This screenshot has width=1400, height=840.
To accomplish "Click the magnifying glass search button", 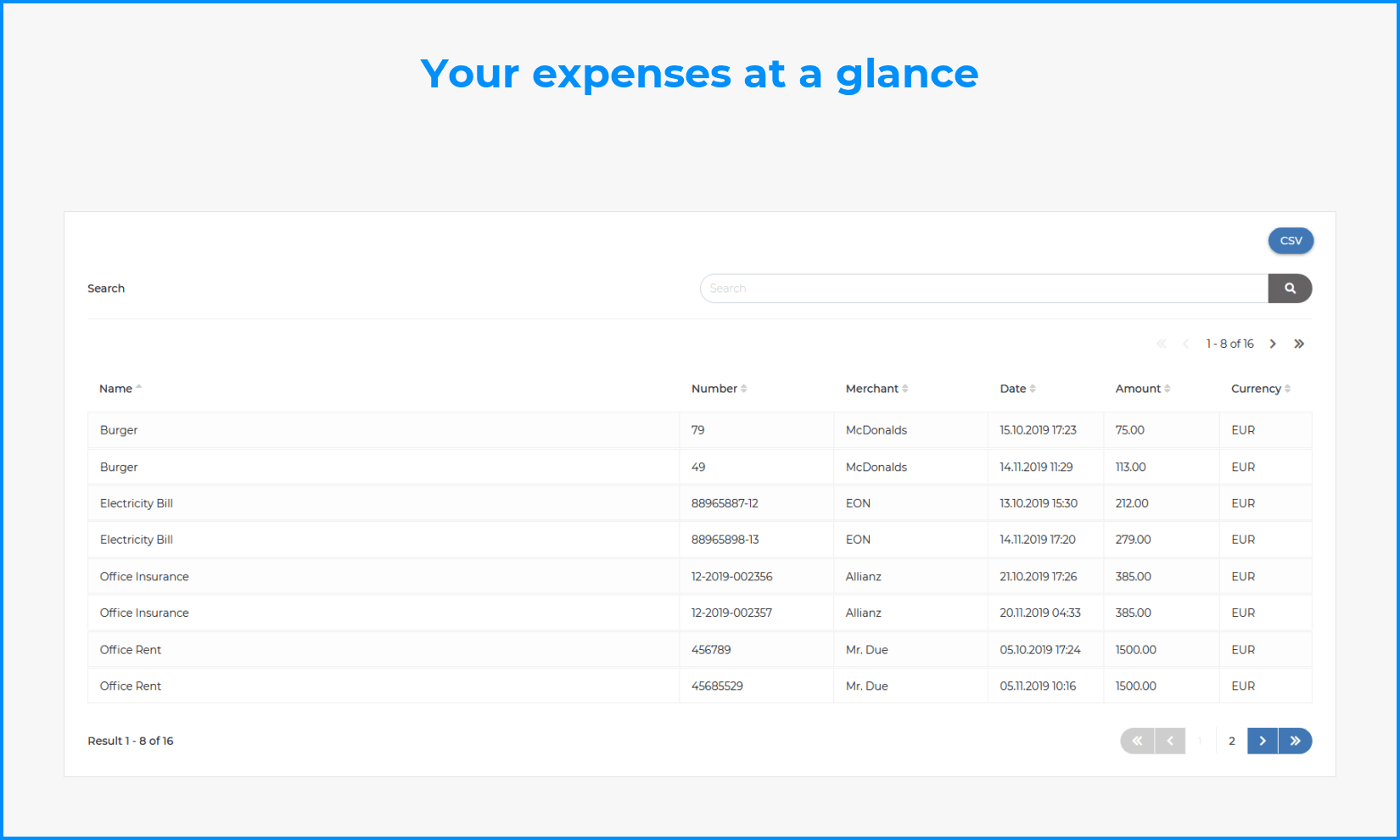I will [x=1290, y=288].
